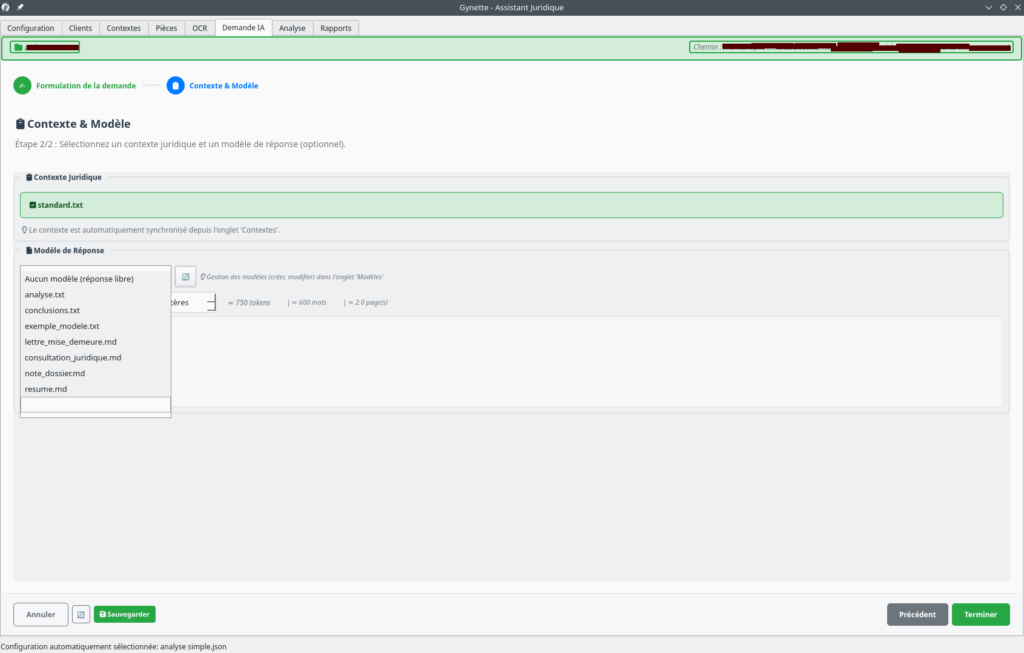Open the Rapports tab

coord(336,28)
